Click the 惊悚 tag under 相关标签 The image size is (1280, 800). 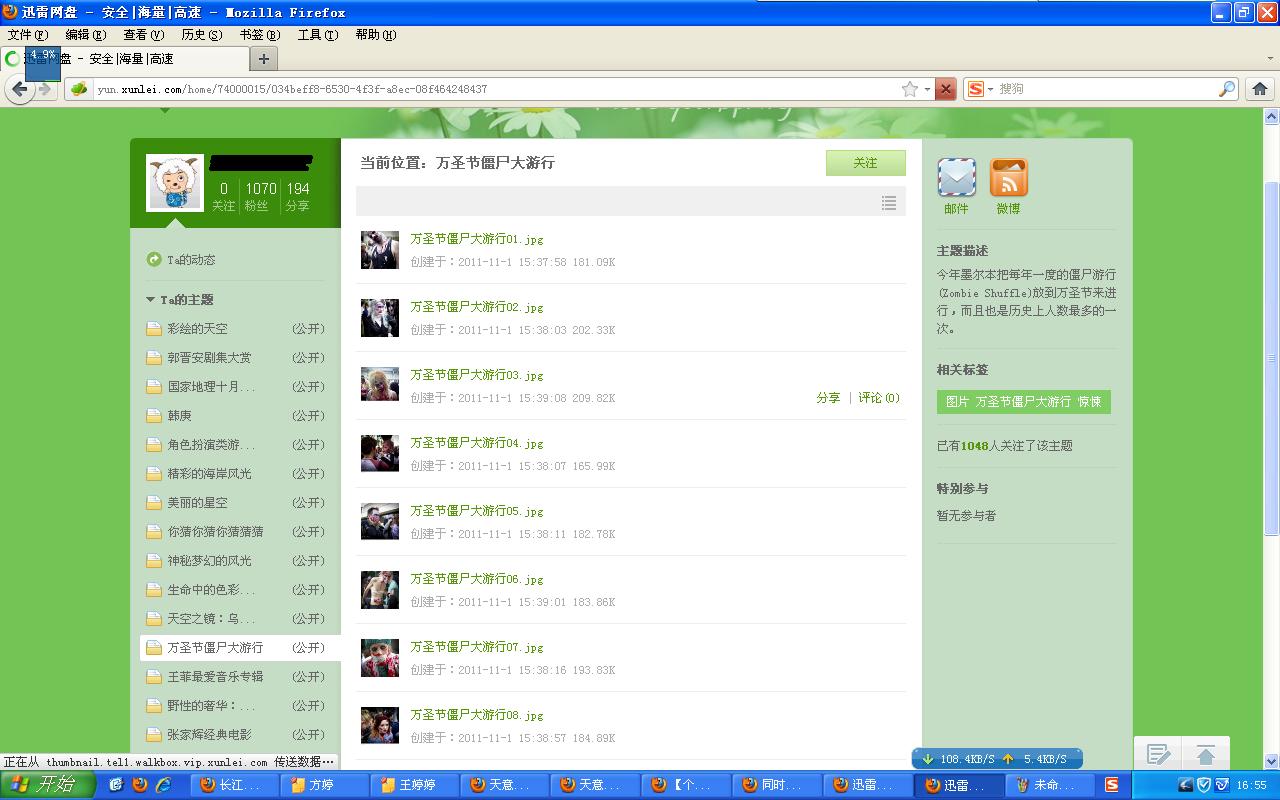pyautogui.click(x=1089, y=401)
